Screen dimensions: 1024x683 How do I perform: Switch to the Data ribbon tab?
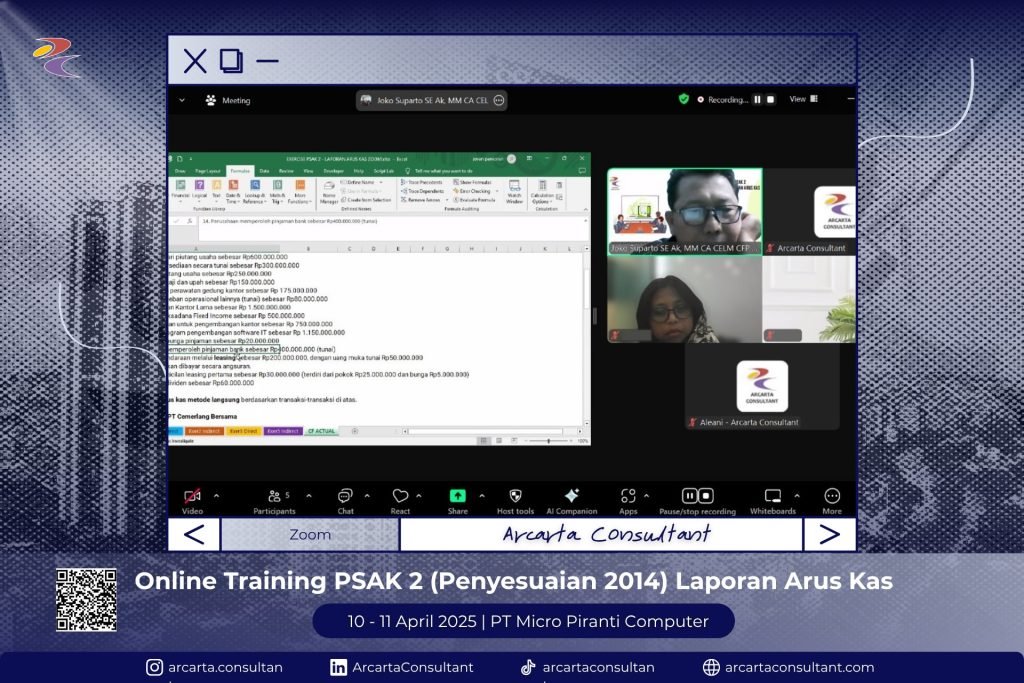click(264, 171)
